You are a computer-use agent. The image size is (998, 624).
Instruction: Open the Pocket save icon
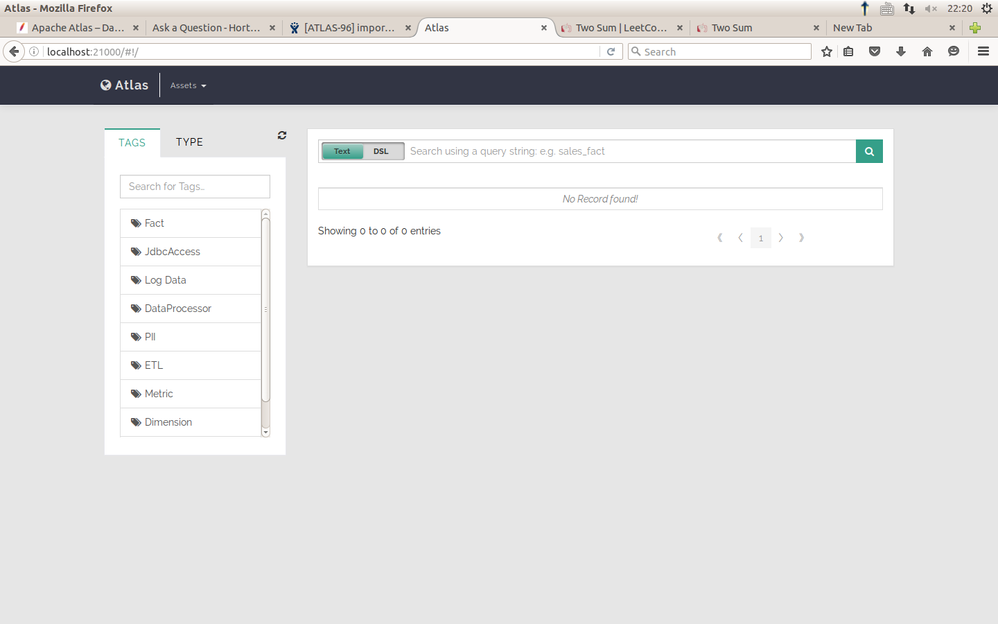(875, 52)
